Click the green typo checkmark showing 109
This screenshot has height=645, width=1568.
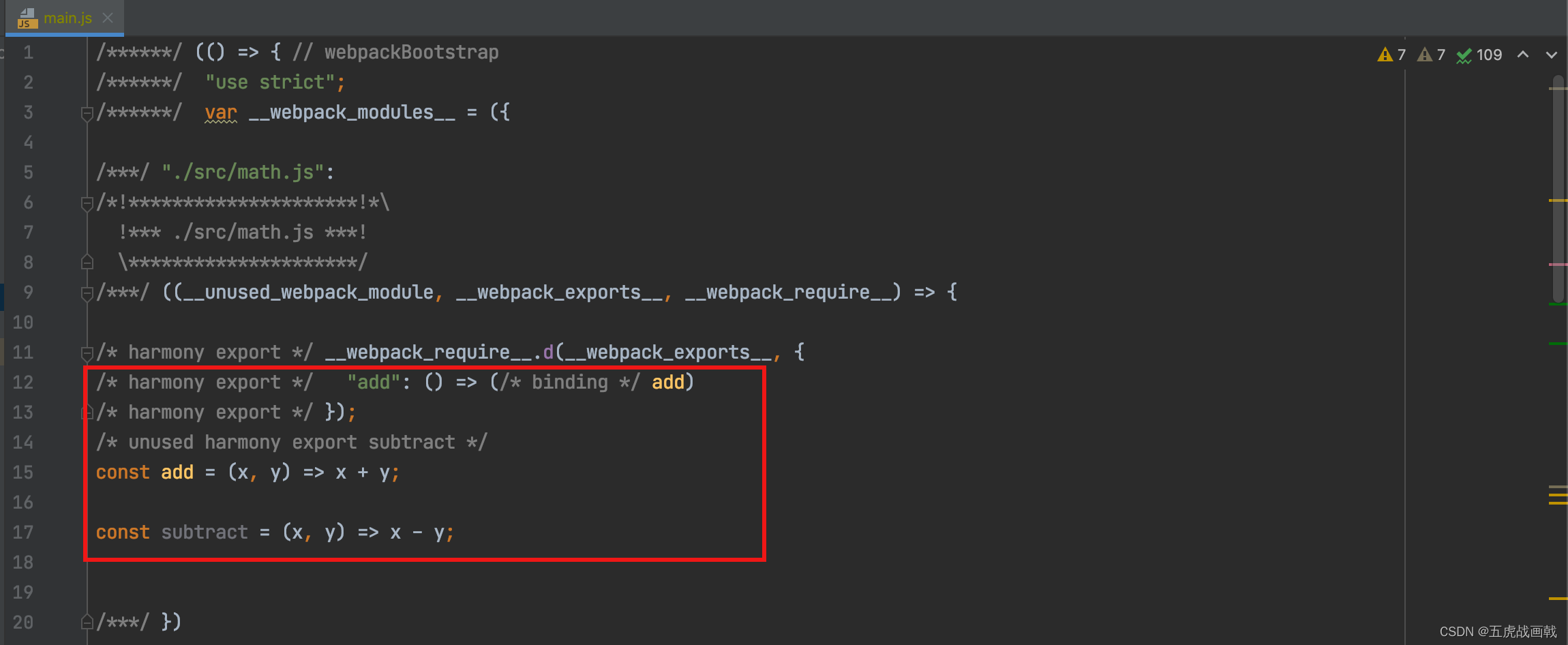coord(1479,55)
